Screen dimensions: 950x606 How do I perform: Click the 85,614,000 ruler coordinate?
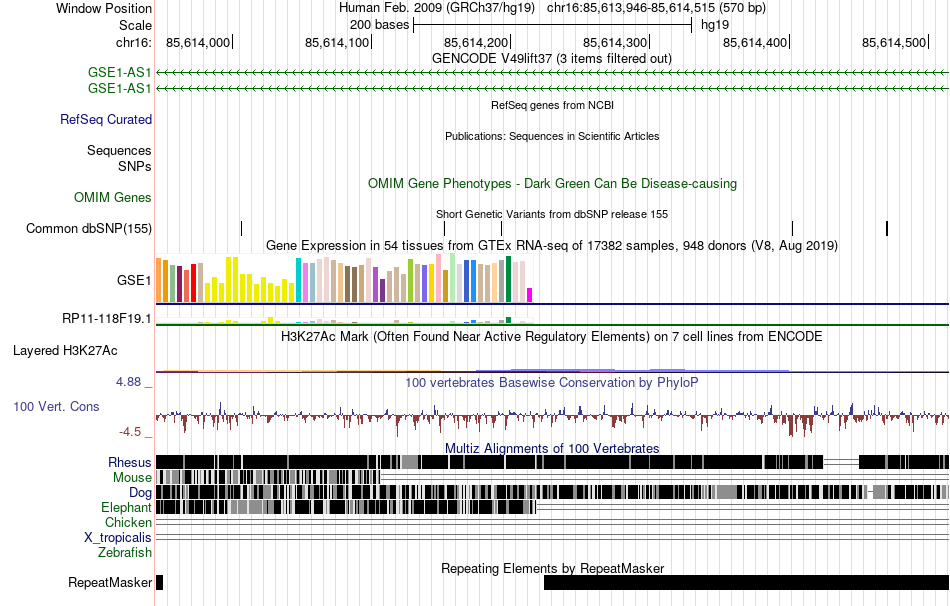coord(198,42)
